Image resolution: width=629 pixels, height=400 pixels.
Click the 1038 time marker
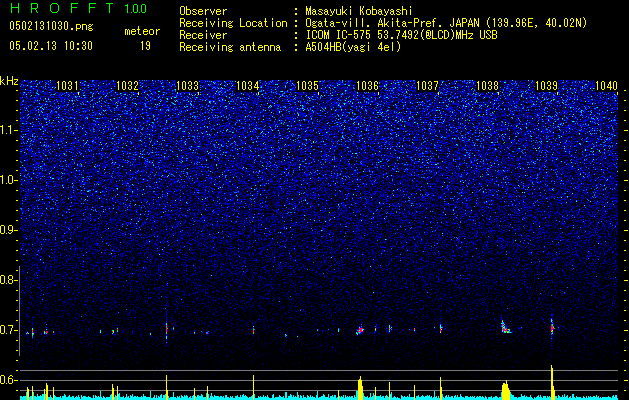click(487, 85)
